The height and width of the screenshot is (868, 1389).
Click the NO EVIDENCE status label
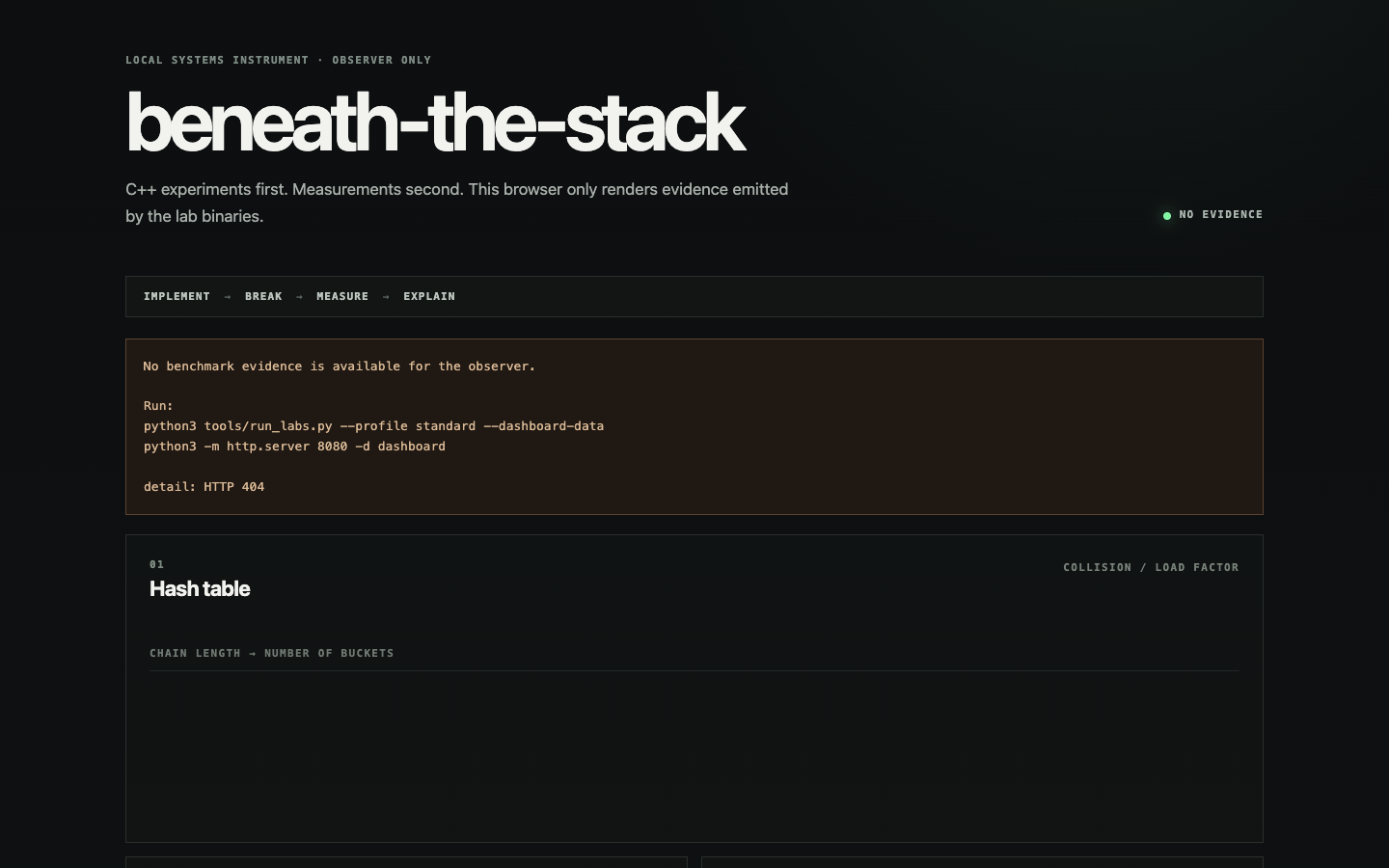point(1220,214)
